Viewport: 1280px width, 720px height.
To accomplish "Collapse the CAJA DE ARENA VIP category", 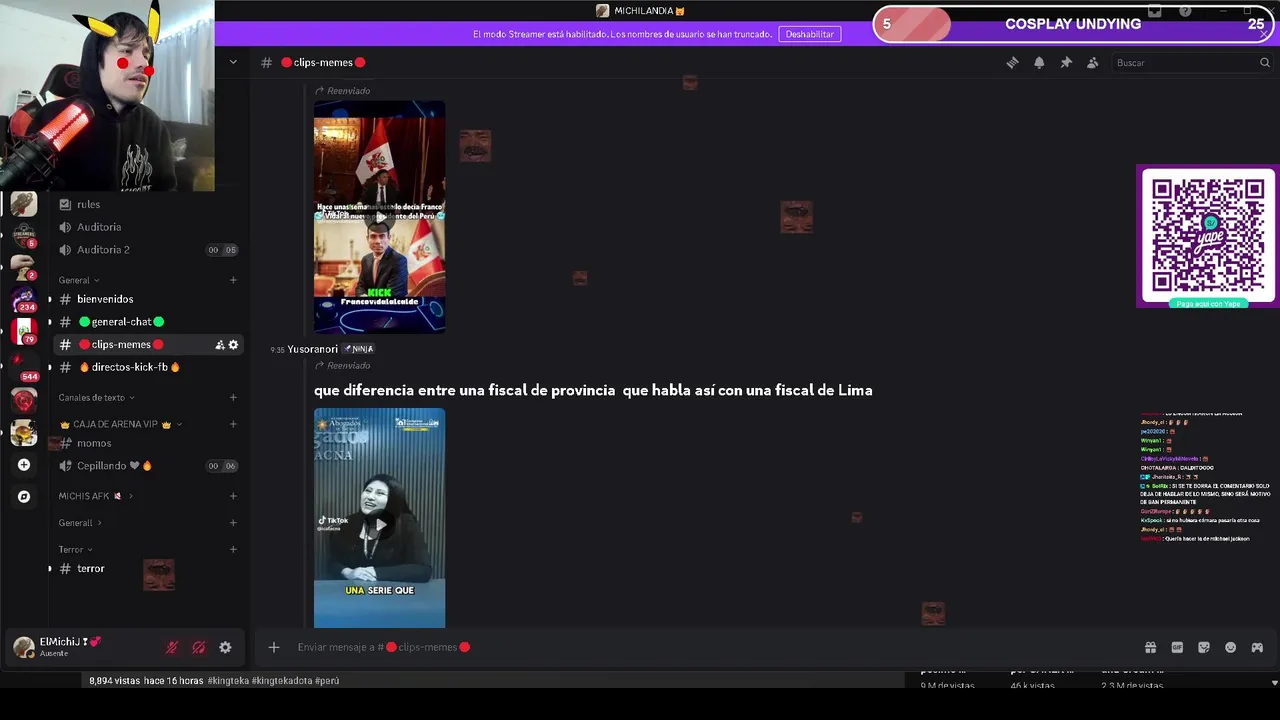I will 120,424.
